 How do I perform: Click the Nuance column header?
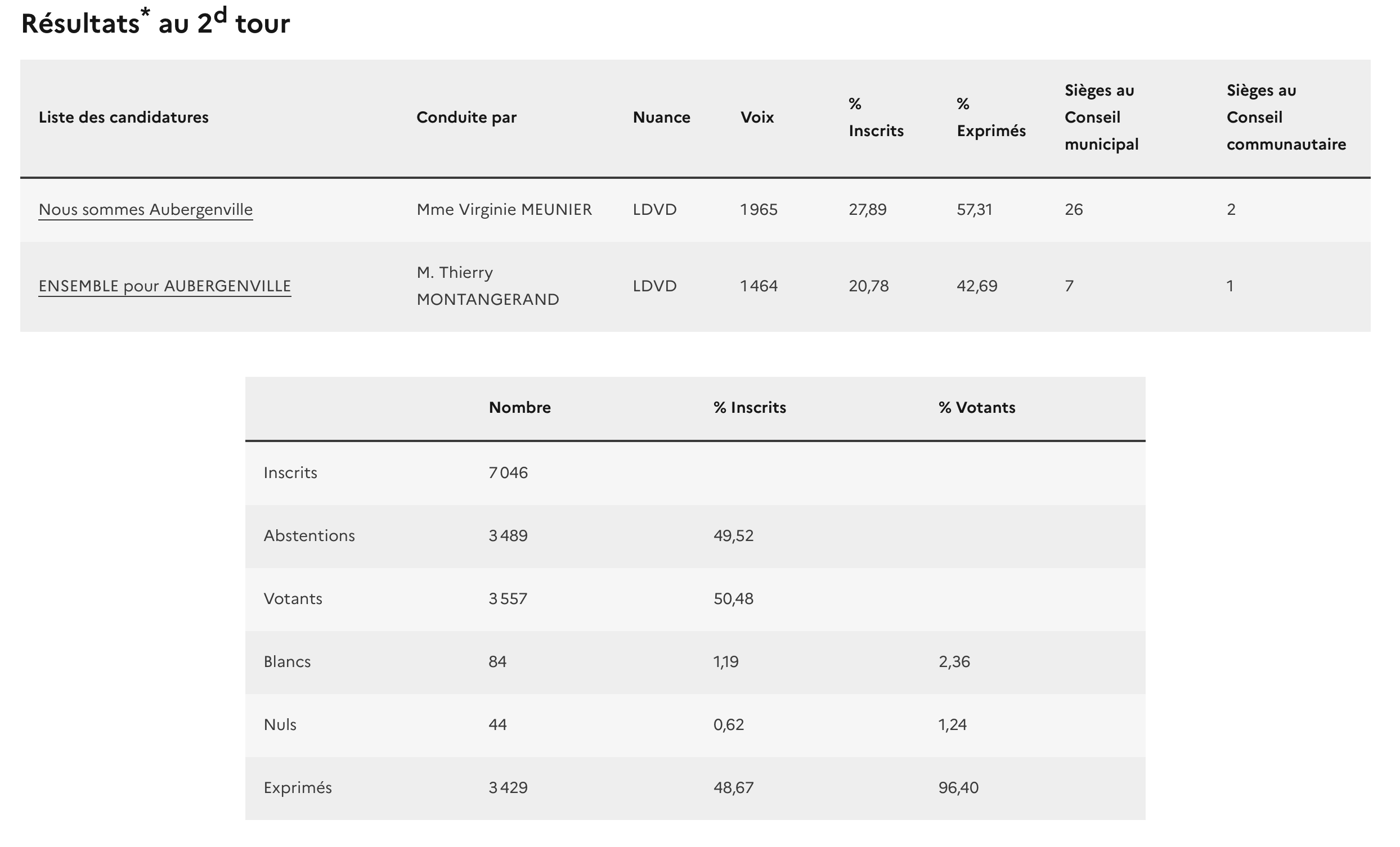661,118
